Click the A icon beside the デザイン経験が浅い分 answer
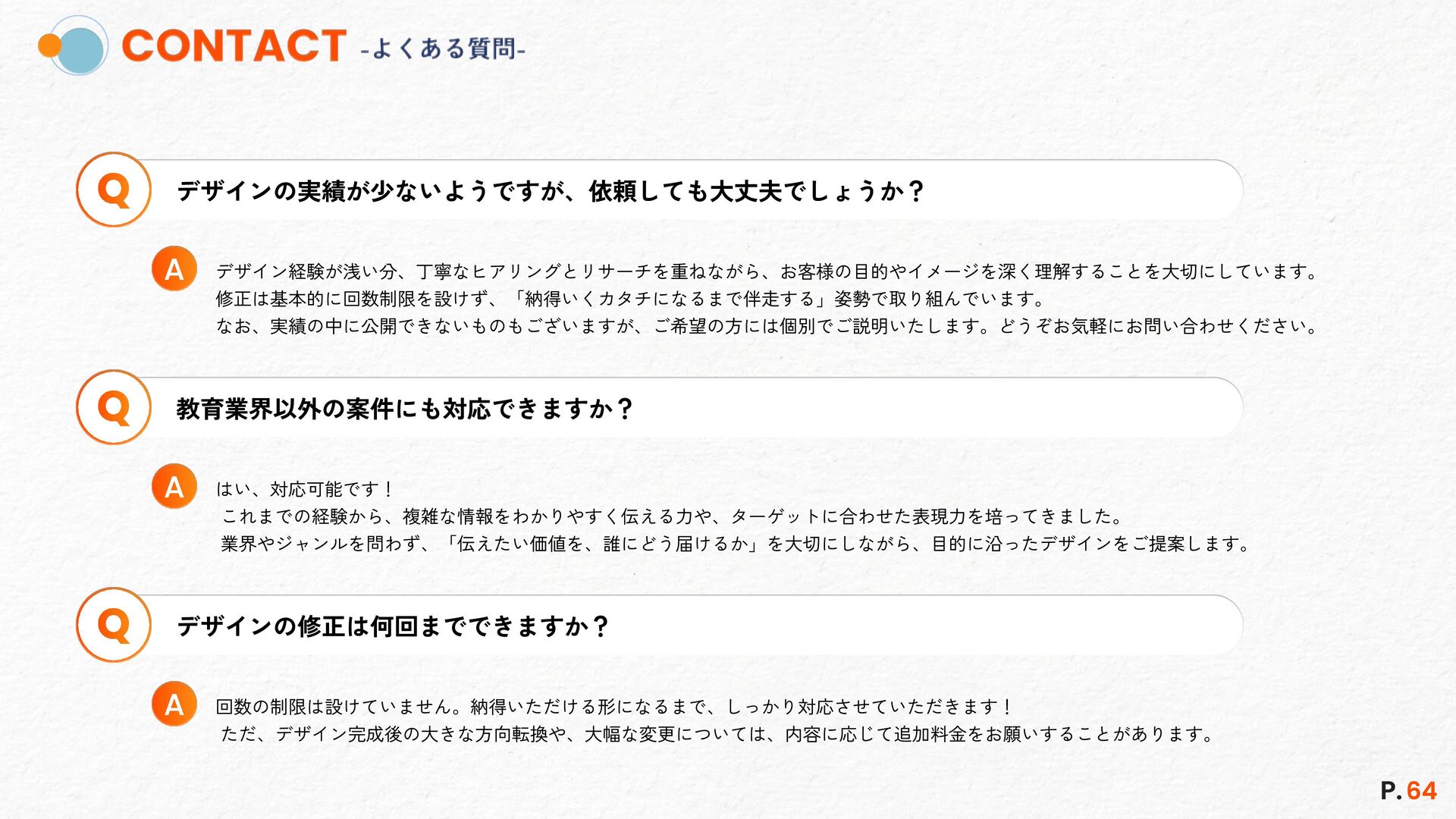1456x819 pixels. (174, 268)
